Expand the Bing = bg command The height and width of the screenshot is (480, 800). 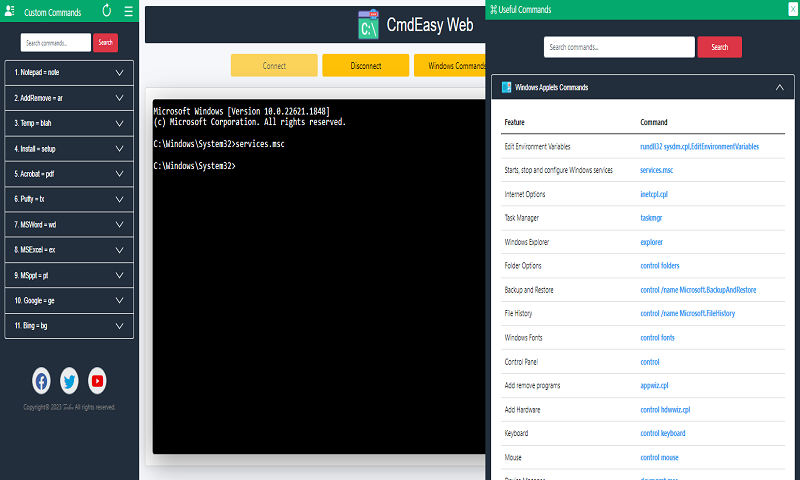69,325
